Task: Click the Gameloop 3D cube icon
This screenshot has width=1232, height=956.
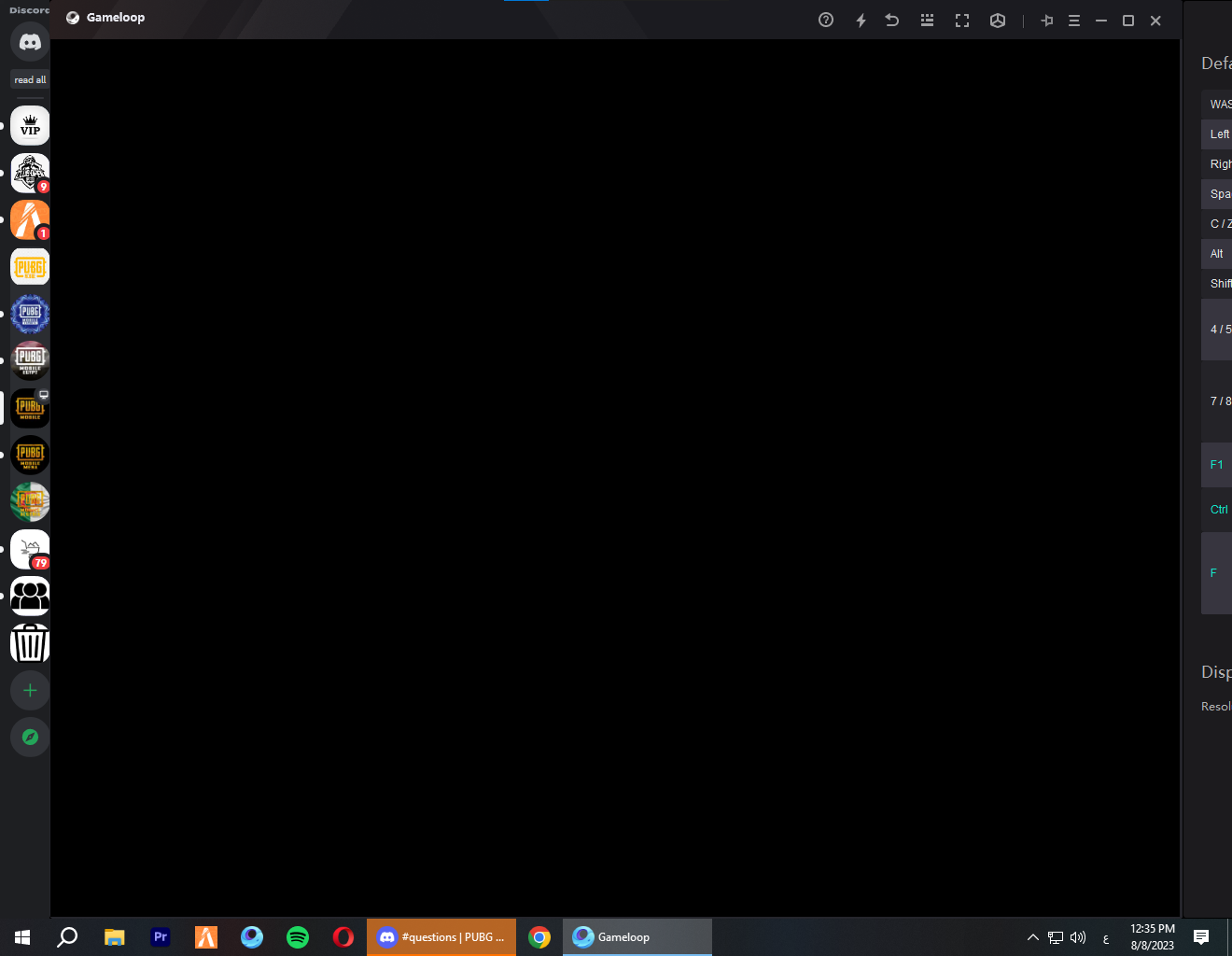Action: tap(998, 20)
